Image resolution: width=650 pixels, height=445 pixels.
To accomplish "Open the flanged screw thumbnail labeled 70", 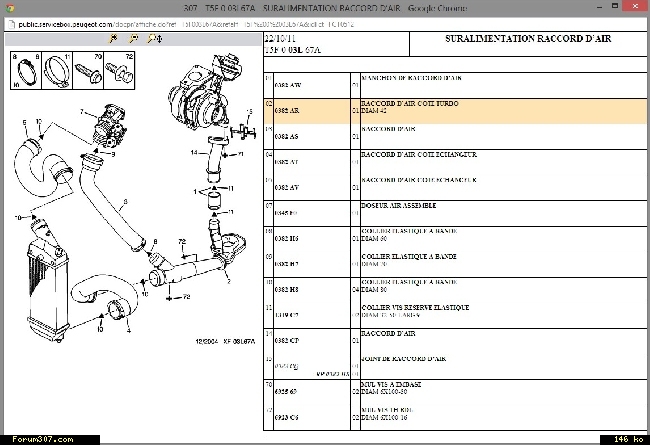I will pyautogui.click(x=88, y=71).
